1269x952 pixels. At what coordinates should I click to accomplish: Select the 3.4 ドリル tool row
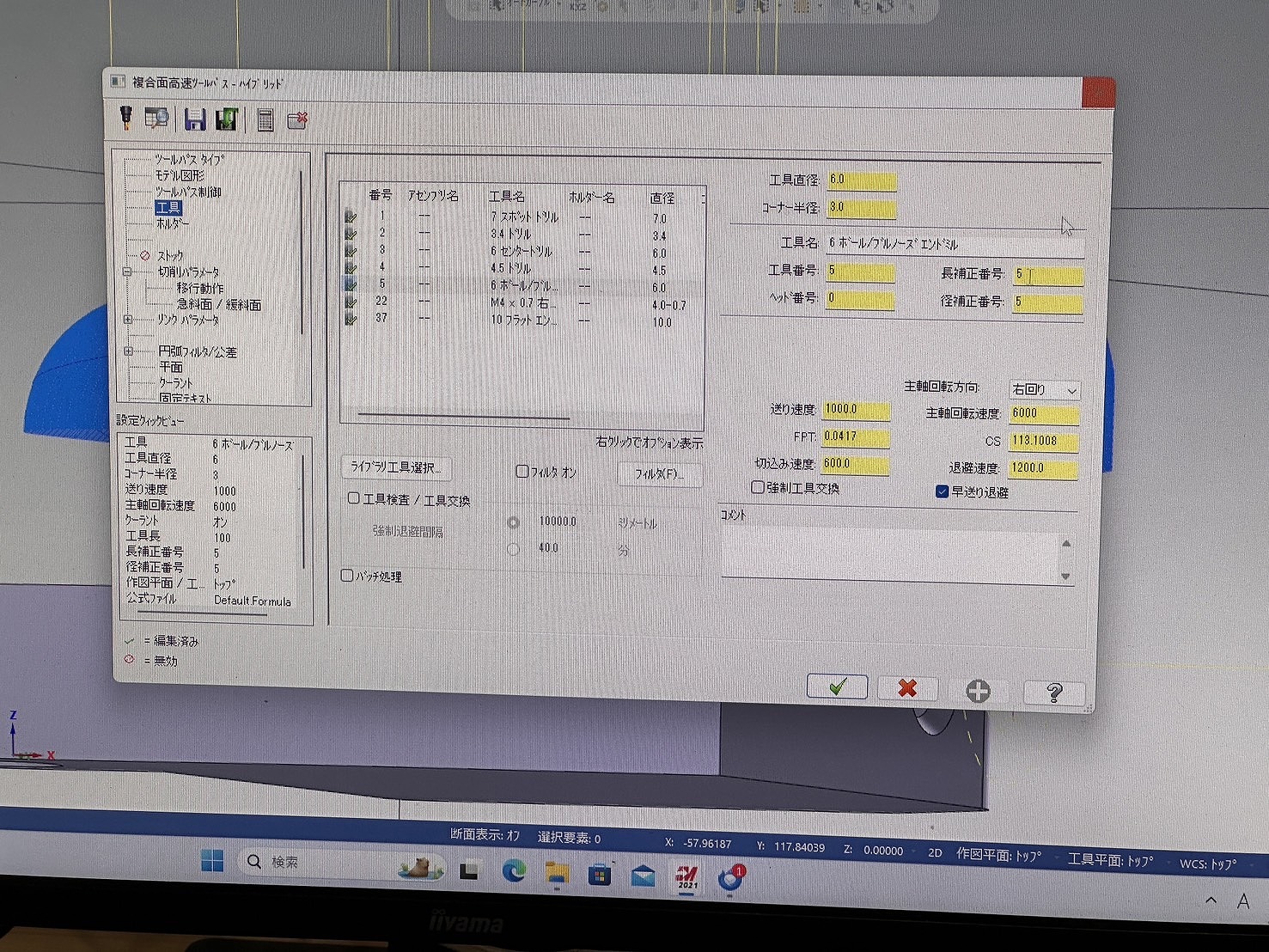(x=524, y=234)
